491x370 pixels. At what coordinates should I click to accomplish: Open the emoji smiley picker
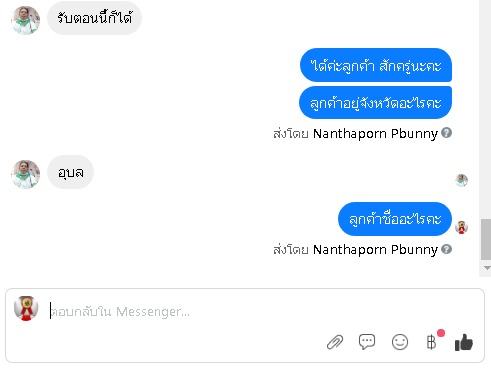pyautogui.click(x=400, y=342)
